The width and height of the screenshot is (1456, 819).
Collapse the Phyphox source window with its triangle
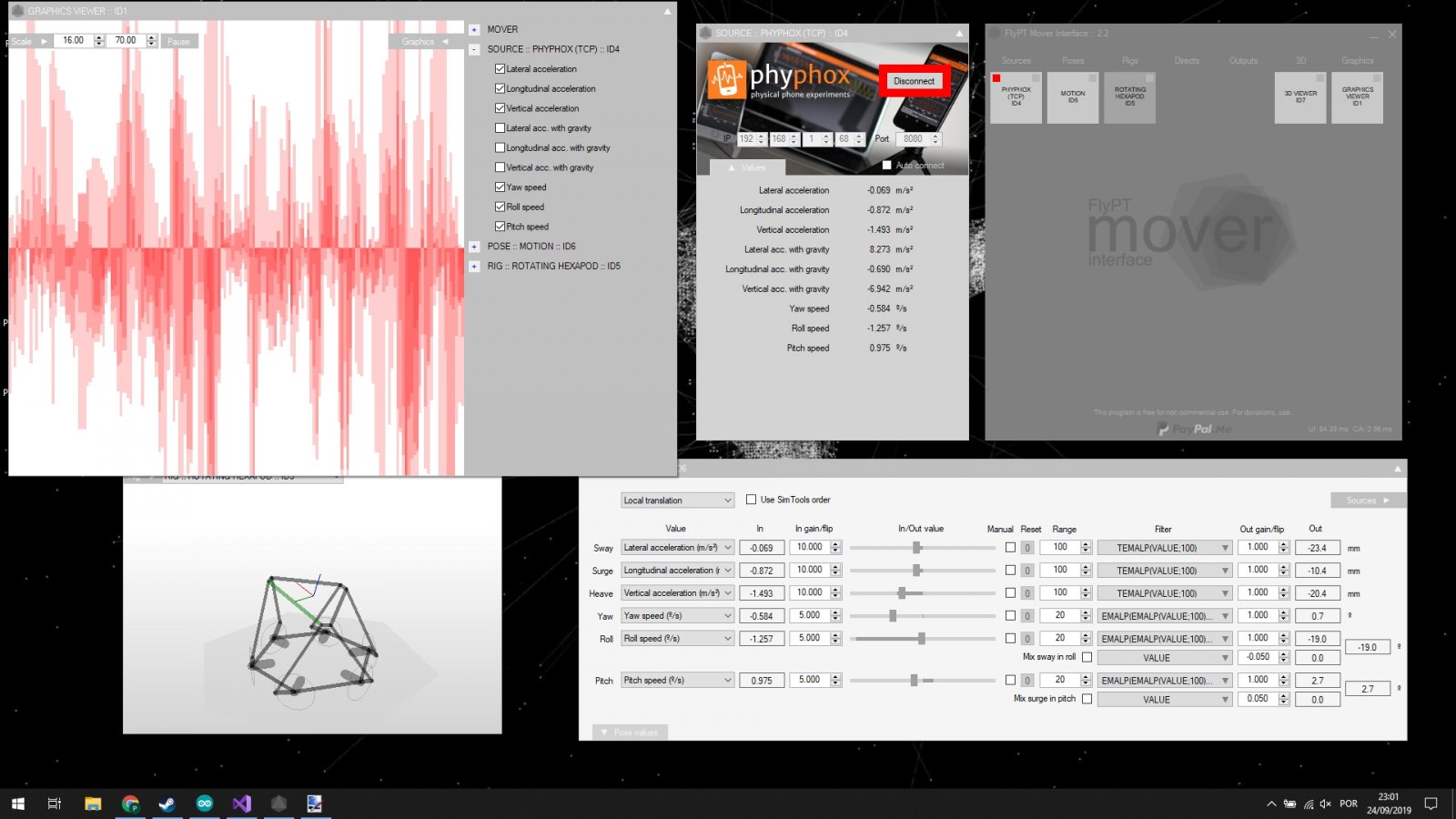pyautogui.click(x=959, y=33)
